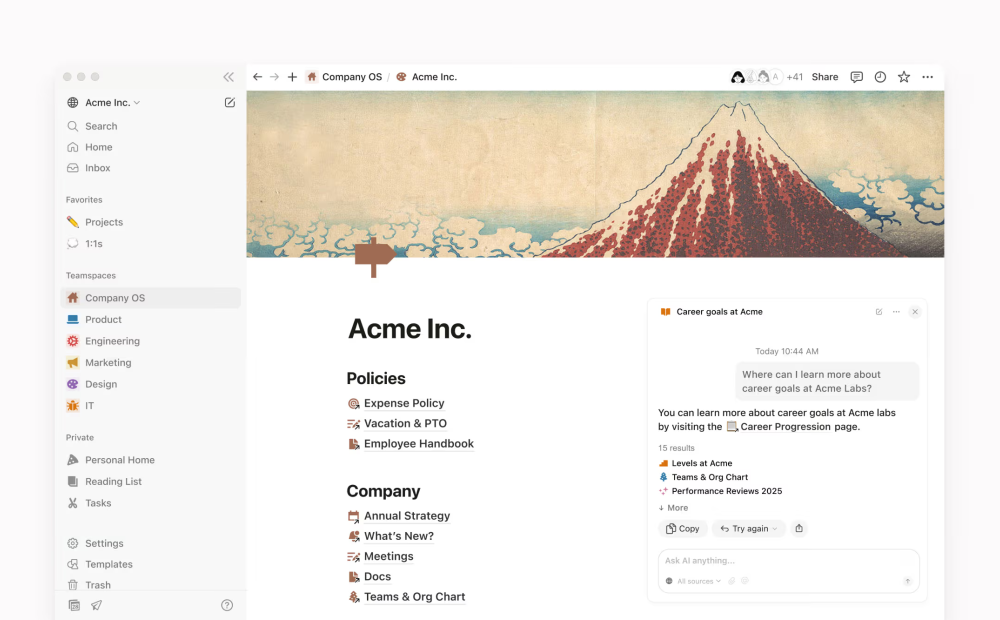Click the Share button
Screen dimensions: 1000x620
click(x=825, y=77)
